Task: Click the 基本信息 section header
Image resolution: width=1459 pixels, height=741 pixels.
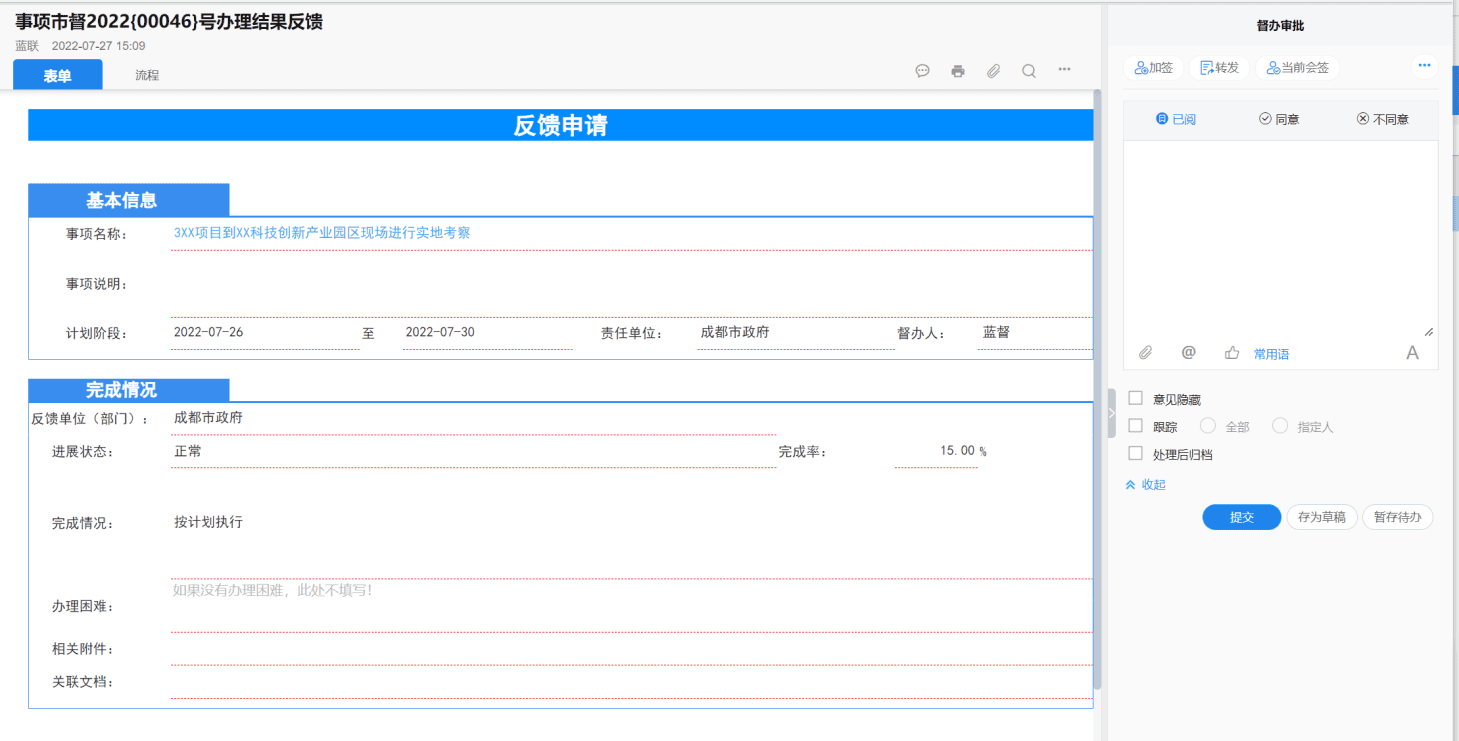Action: [129, 200]
